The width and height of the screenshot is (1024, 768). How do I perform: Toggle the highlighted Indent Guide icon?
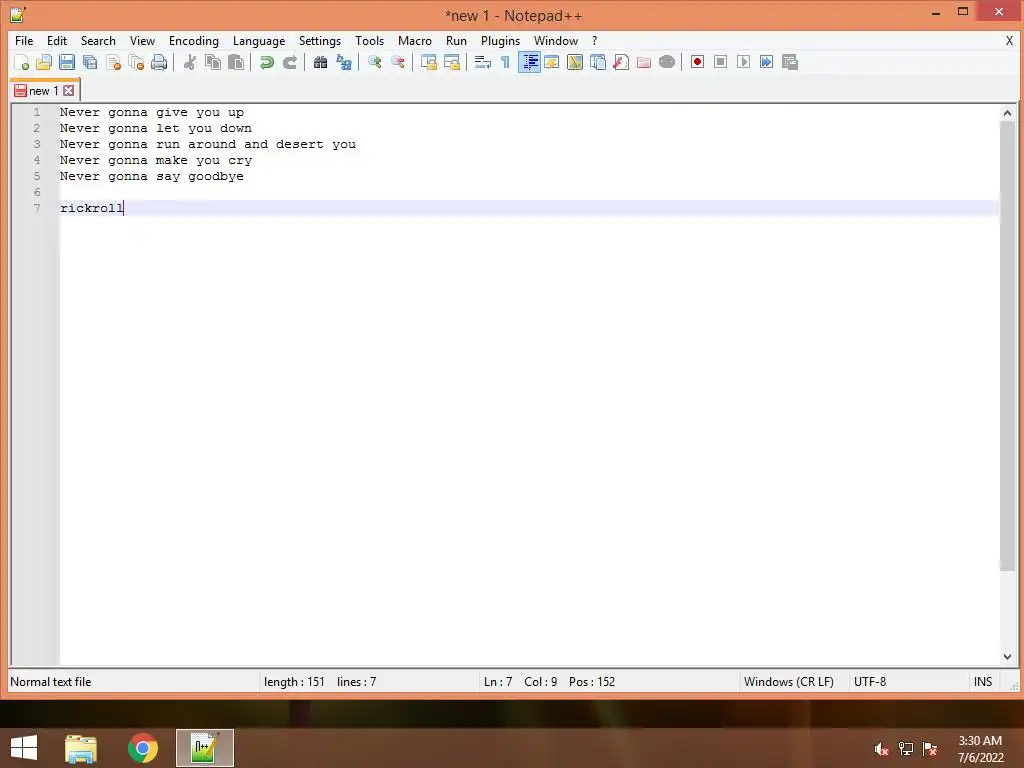tap(529, 62)
